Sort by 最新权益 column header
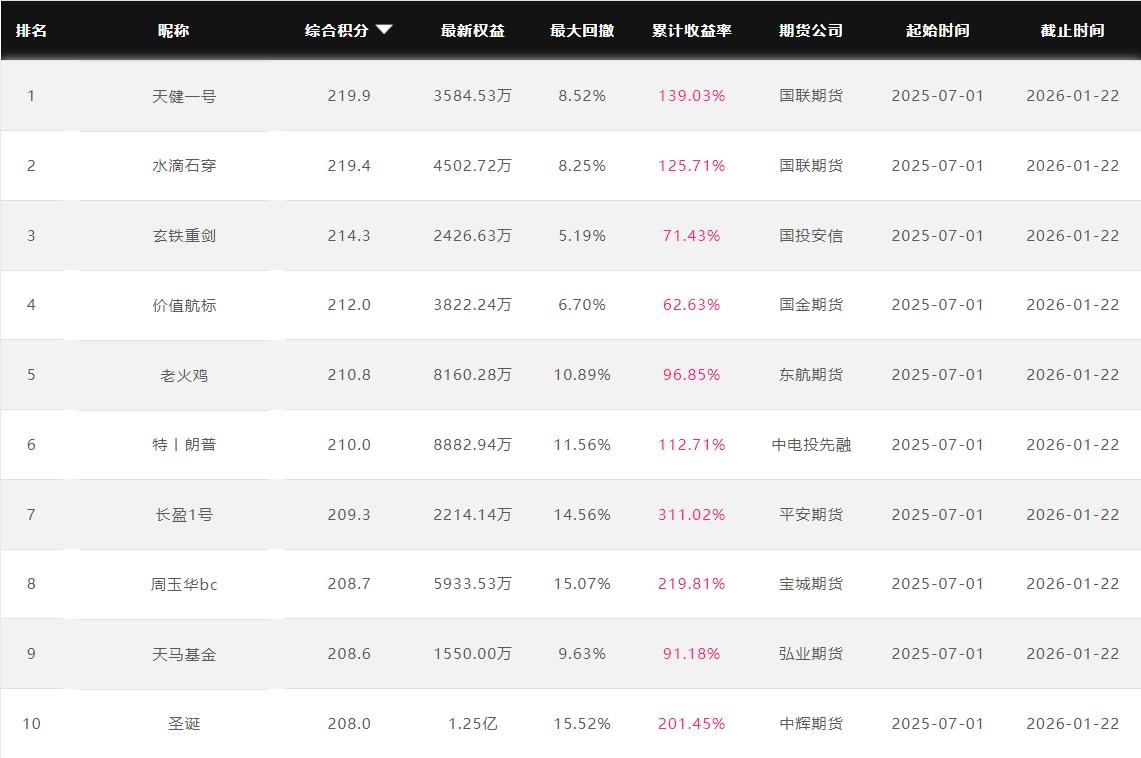Image resolution: width=1141 pixels, height=758 pixels. click(472, 30)
